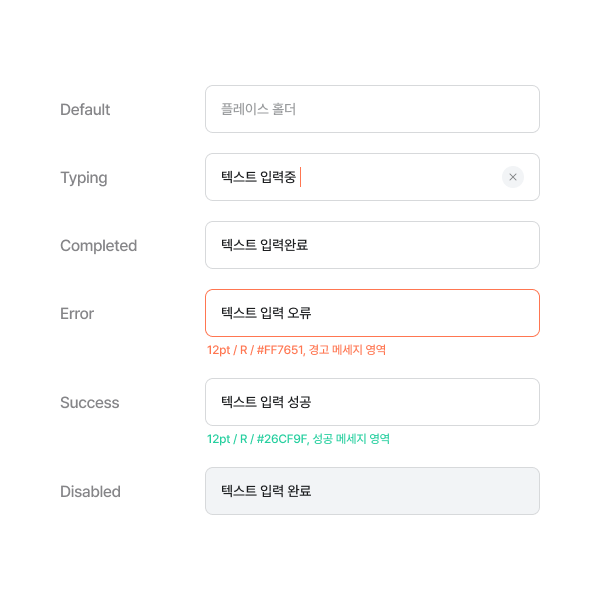600x600 pixels.
Task: Click the "Default" row label
Action: click(x=85, y=109)
